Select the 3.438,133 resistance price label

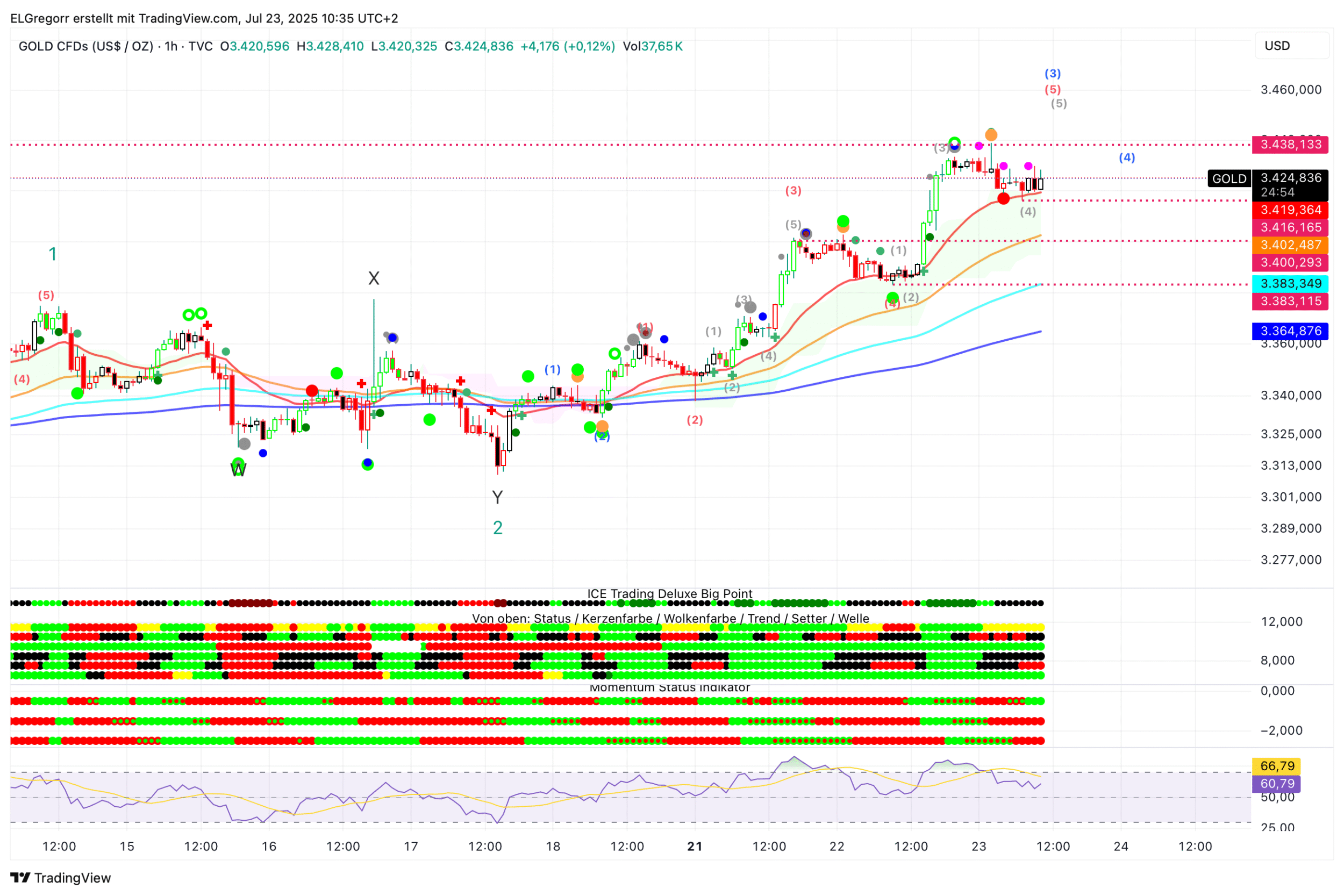coord(1290,144)
